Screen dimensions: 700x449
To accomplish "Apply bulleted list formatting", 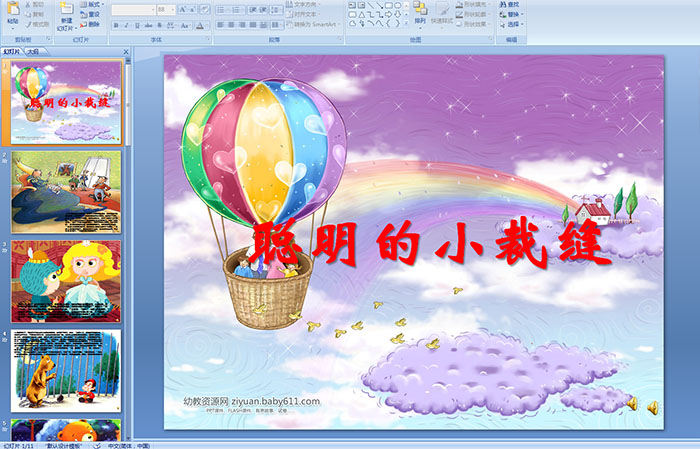I will [222, 9].
